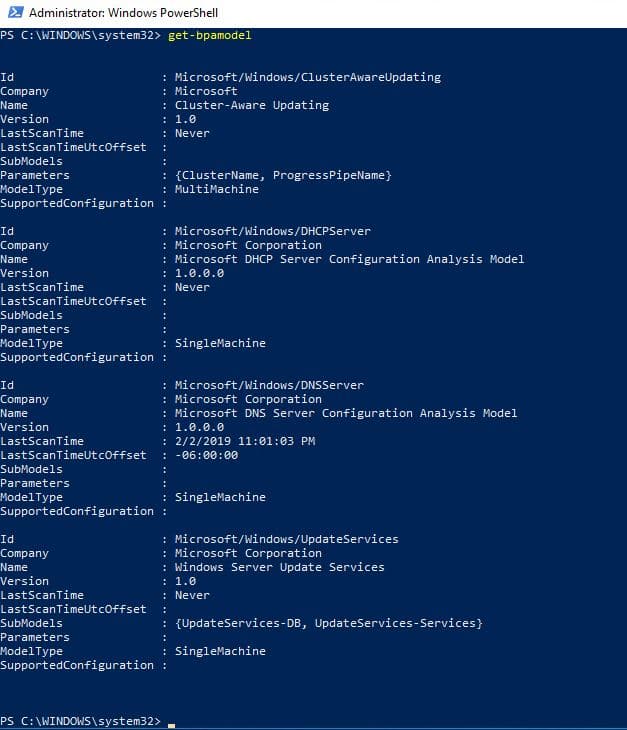
Task: Click the Microsoft/Windows/DNSServer Id value
Action: 269,385
